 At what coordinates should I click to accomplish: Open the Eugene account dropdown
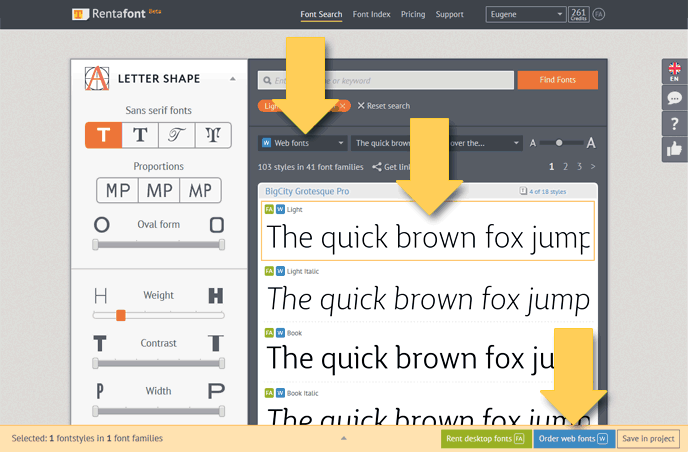tap(526, 14)
